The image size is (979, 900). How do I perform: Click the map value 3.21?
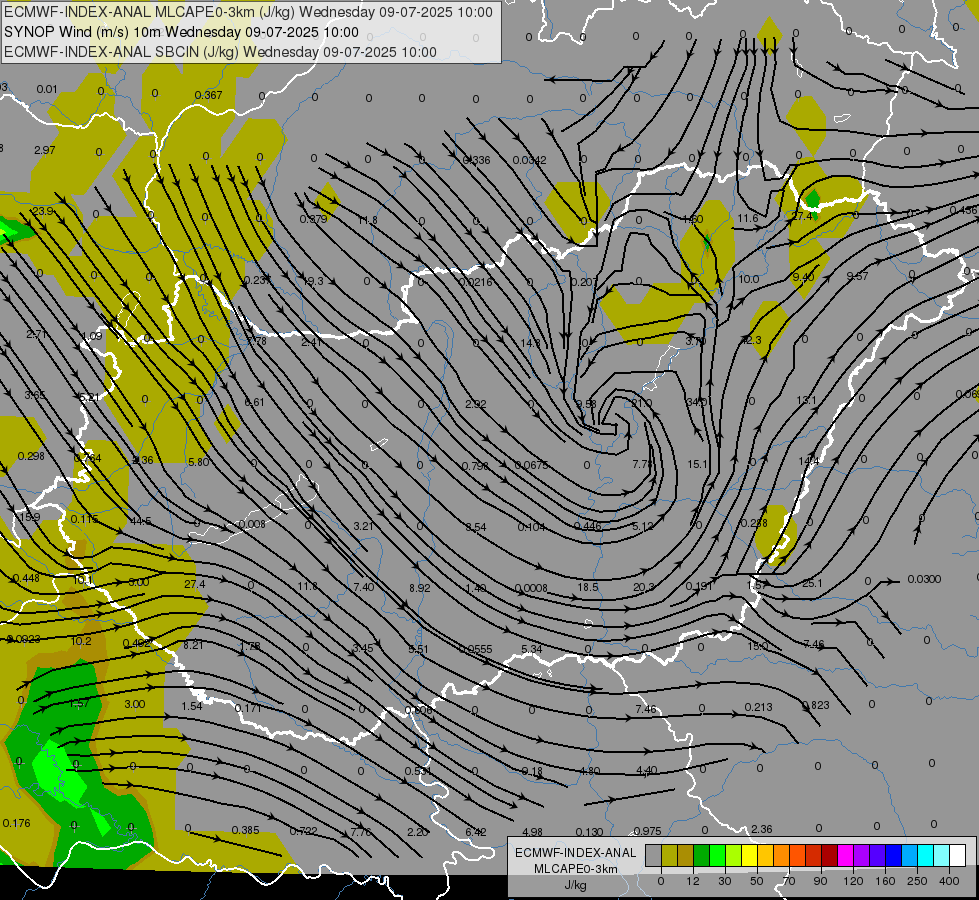tap(363, 526)
